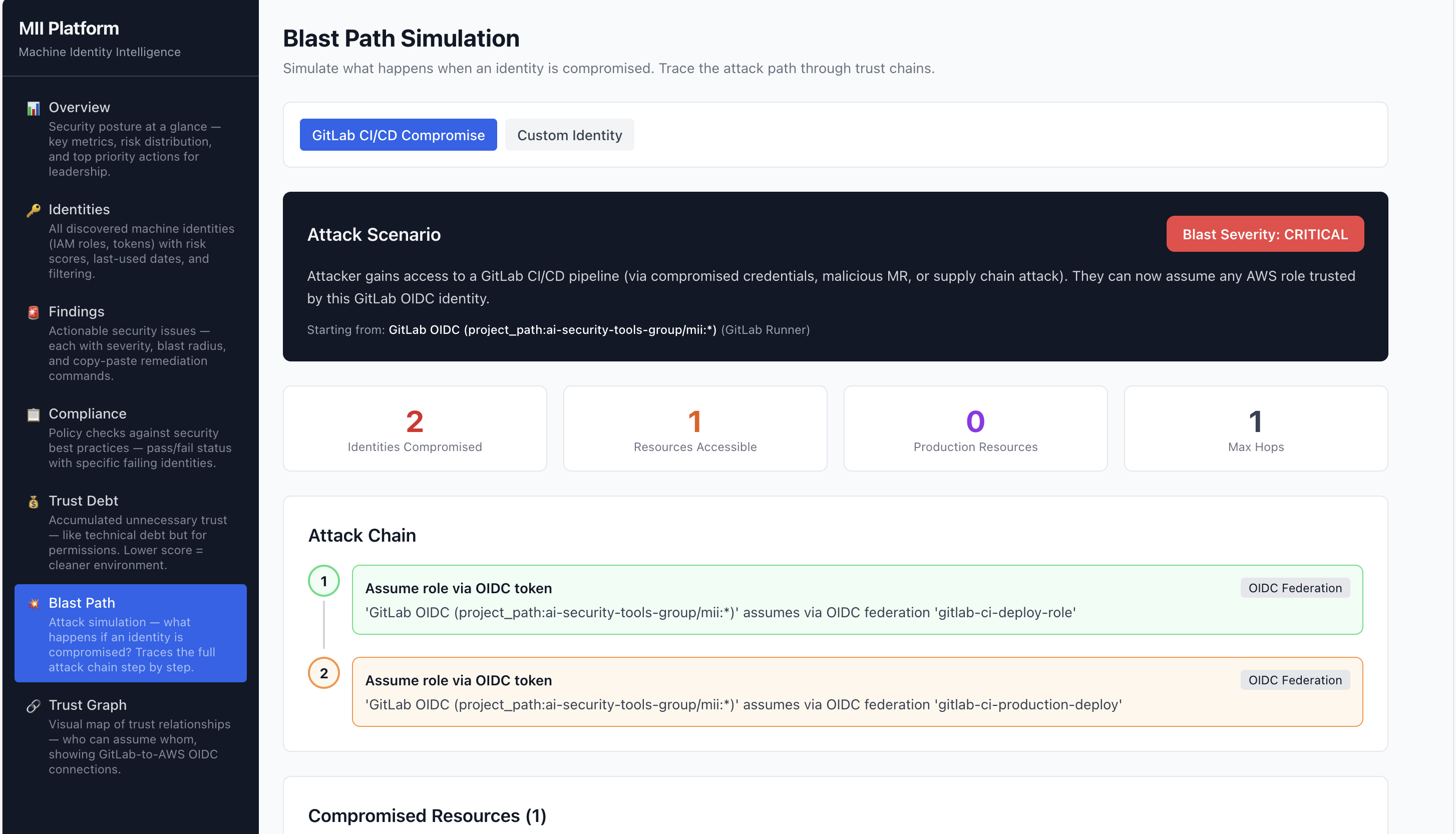Image resolution: width=1456 pixels, height=834 pixels.
Task: Select attack chain step 1 circle
Action: point(323,581)
